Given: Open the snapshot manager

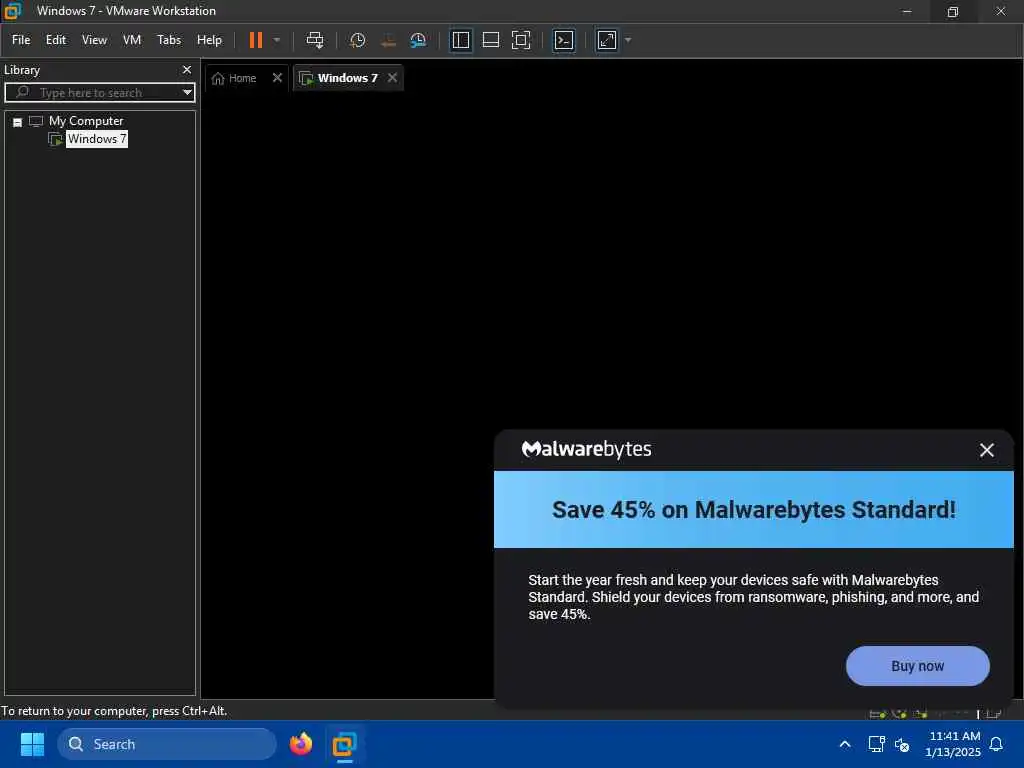Looking at the screenshot, I should pyautogui.click(x=418, y=40).
